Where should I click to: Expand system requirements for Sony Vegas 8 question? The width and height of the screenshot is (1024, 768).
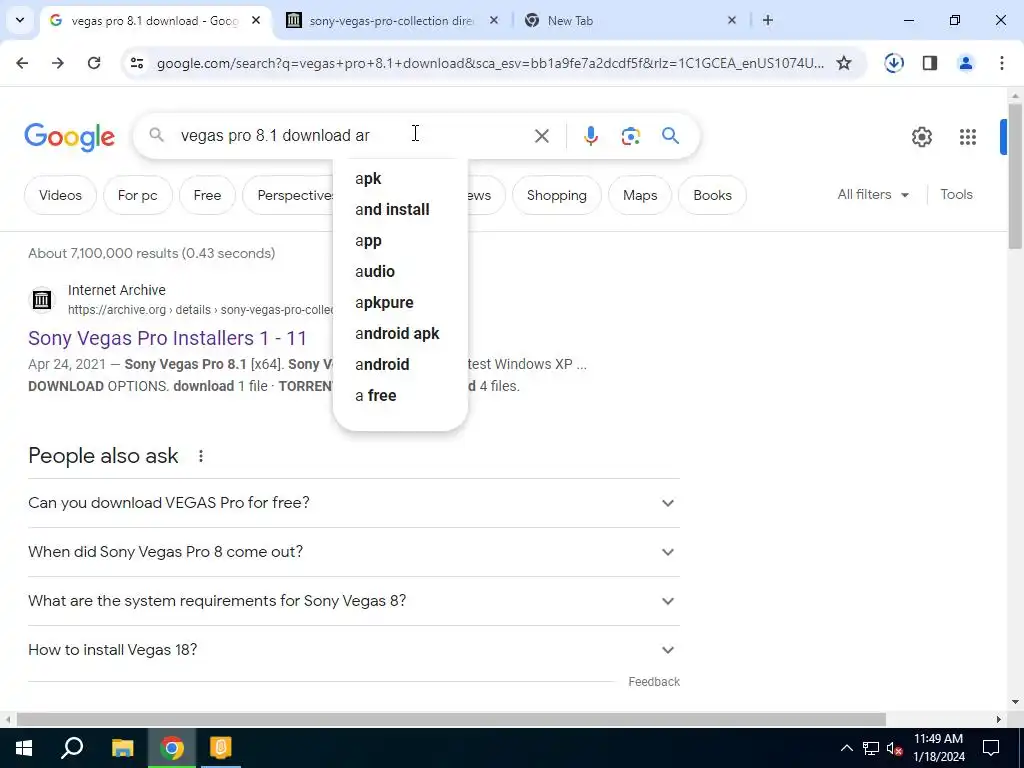[353, 601]
